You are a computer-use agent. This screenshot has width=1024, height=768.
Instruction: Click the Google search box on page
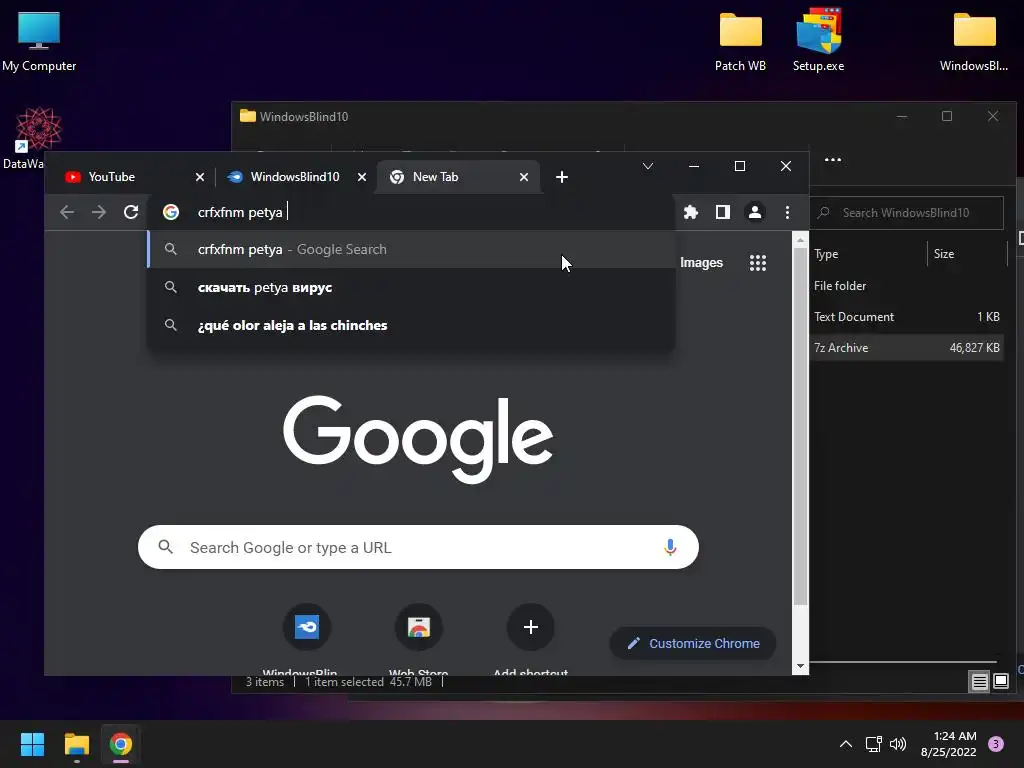418,547
